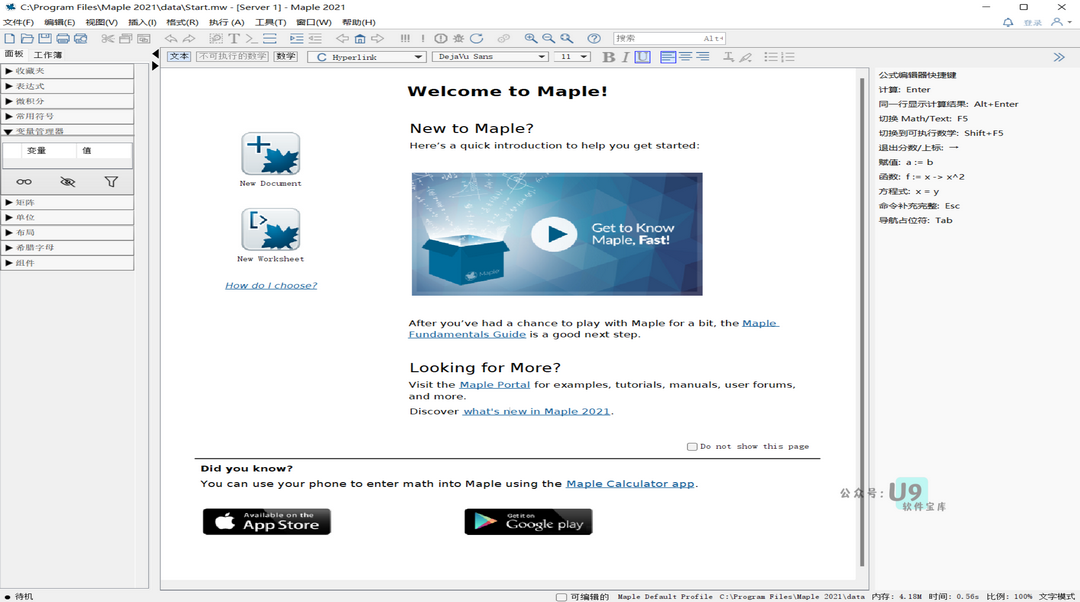Select the 数学 mode tab
The image size is (1080, 602).
[286, 56]
